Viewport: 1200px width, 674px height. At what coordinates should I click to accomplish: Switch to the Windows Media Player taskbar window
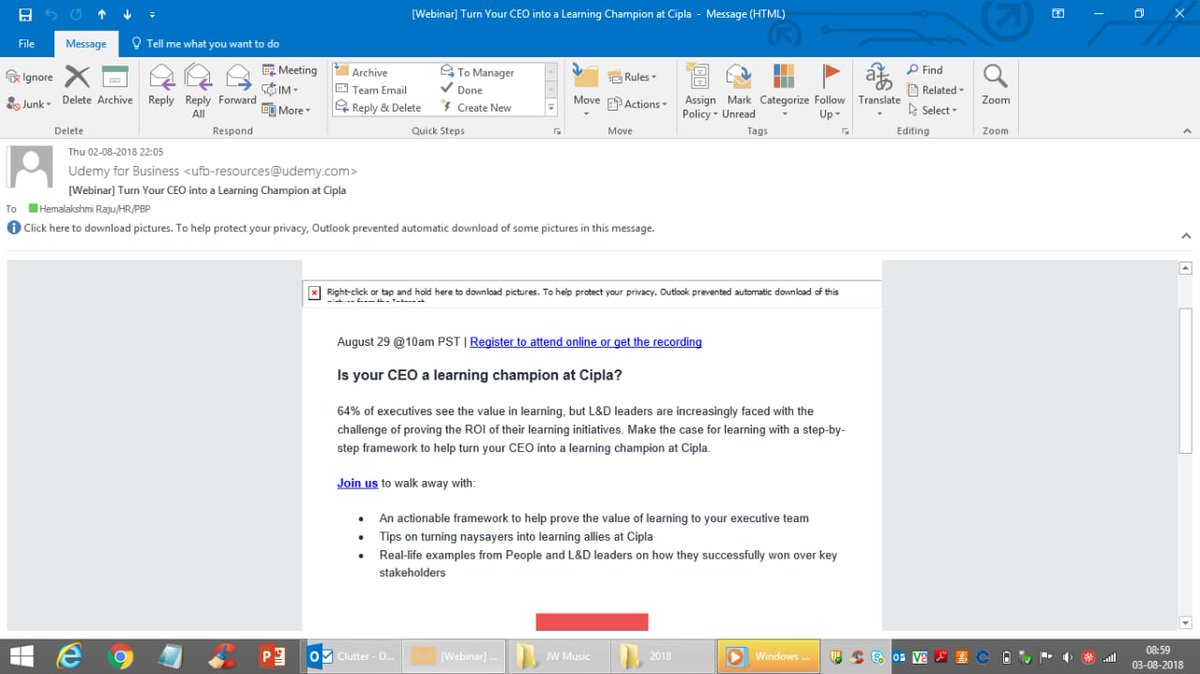(766, 656)
